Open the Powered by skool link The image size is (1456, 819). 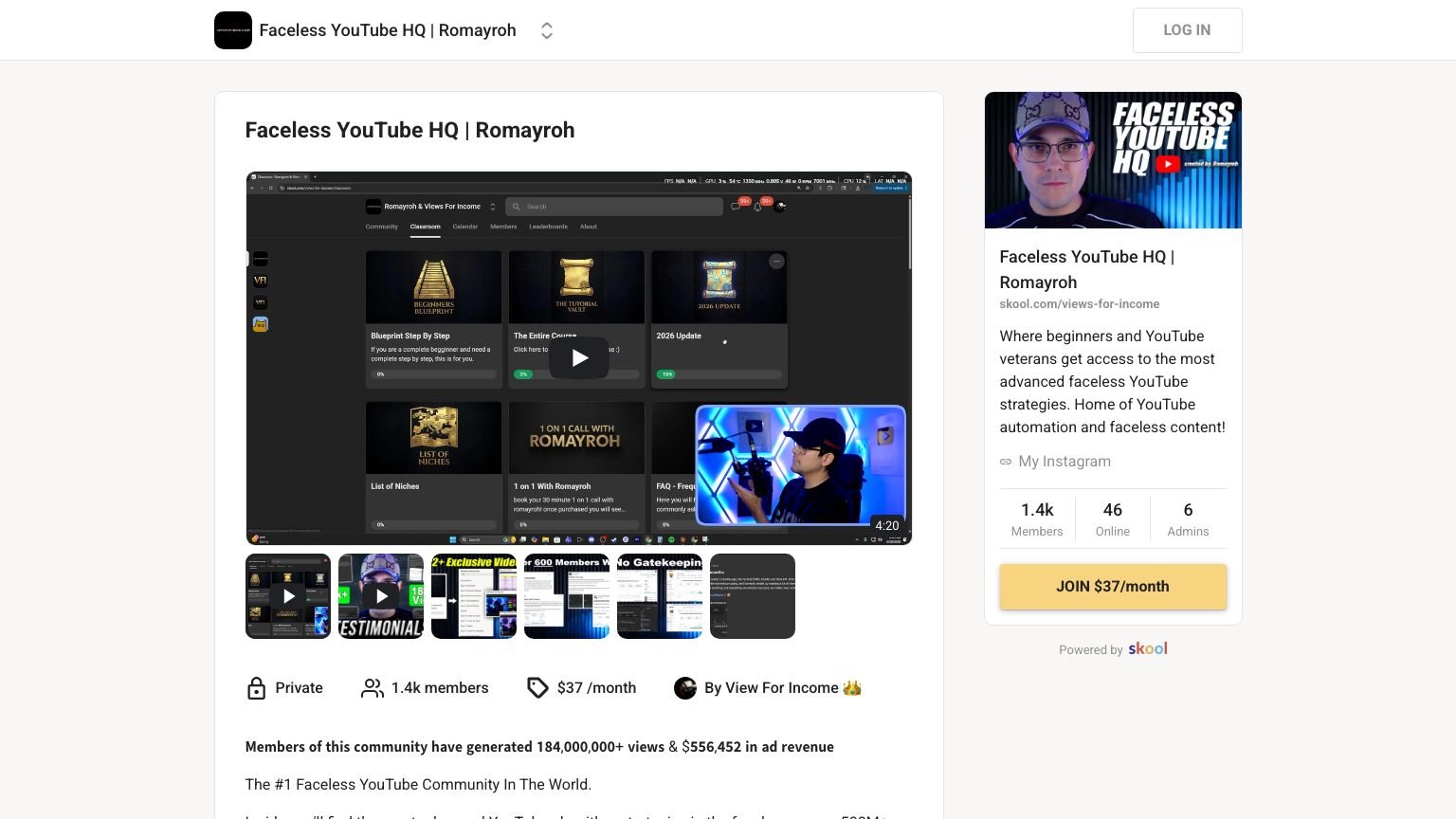(1113, 649)
